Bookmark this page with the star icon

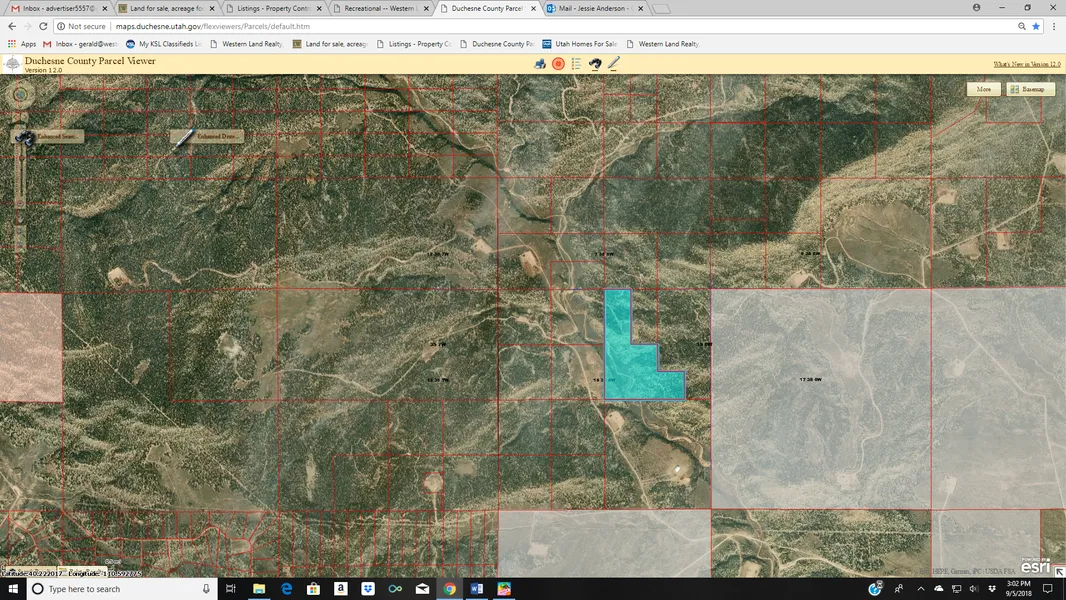[1036, 26]
